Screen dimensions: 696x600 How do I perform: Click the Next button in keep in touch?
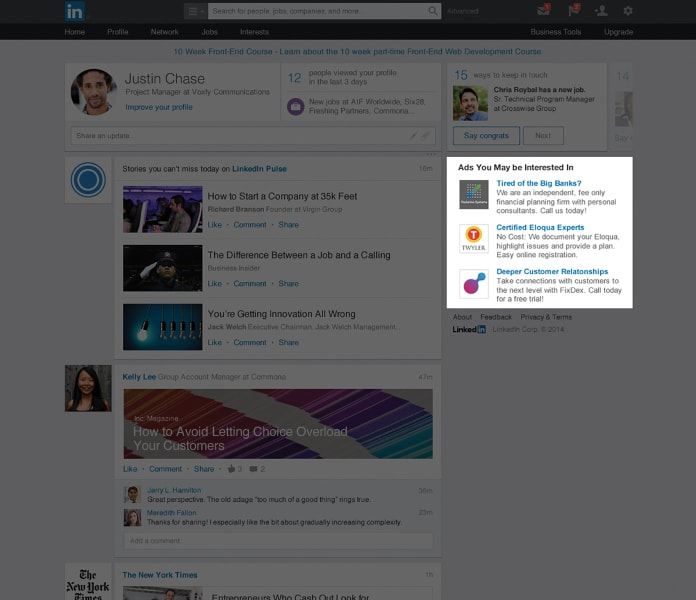(543, 136)
